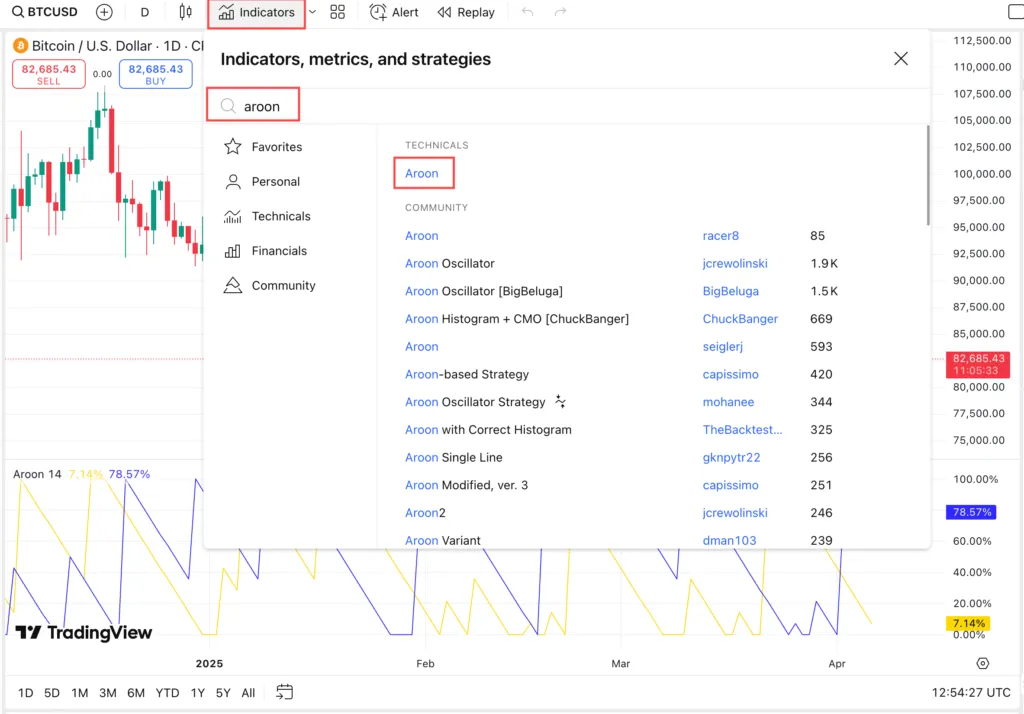Select the Aroon 14 indicator legend
1024x714 pixels.
coord(37,474)
